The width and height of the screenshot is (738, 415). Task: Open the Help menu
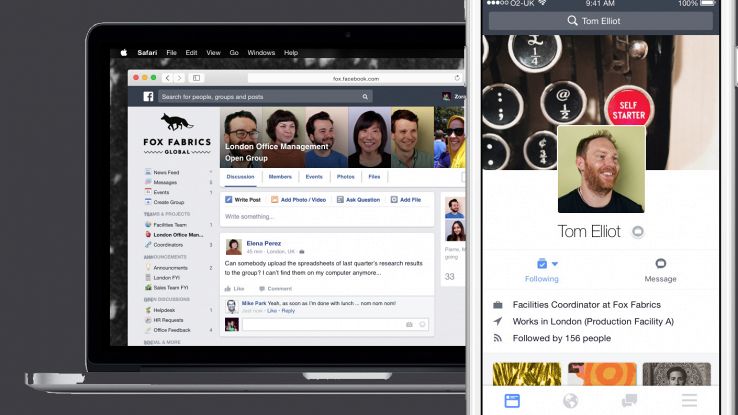click(291, 53)
